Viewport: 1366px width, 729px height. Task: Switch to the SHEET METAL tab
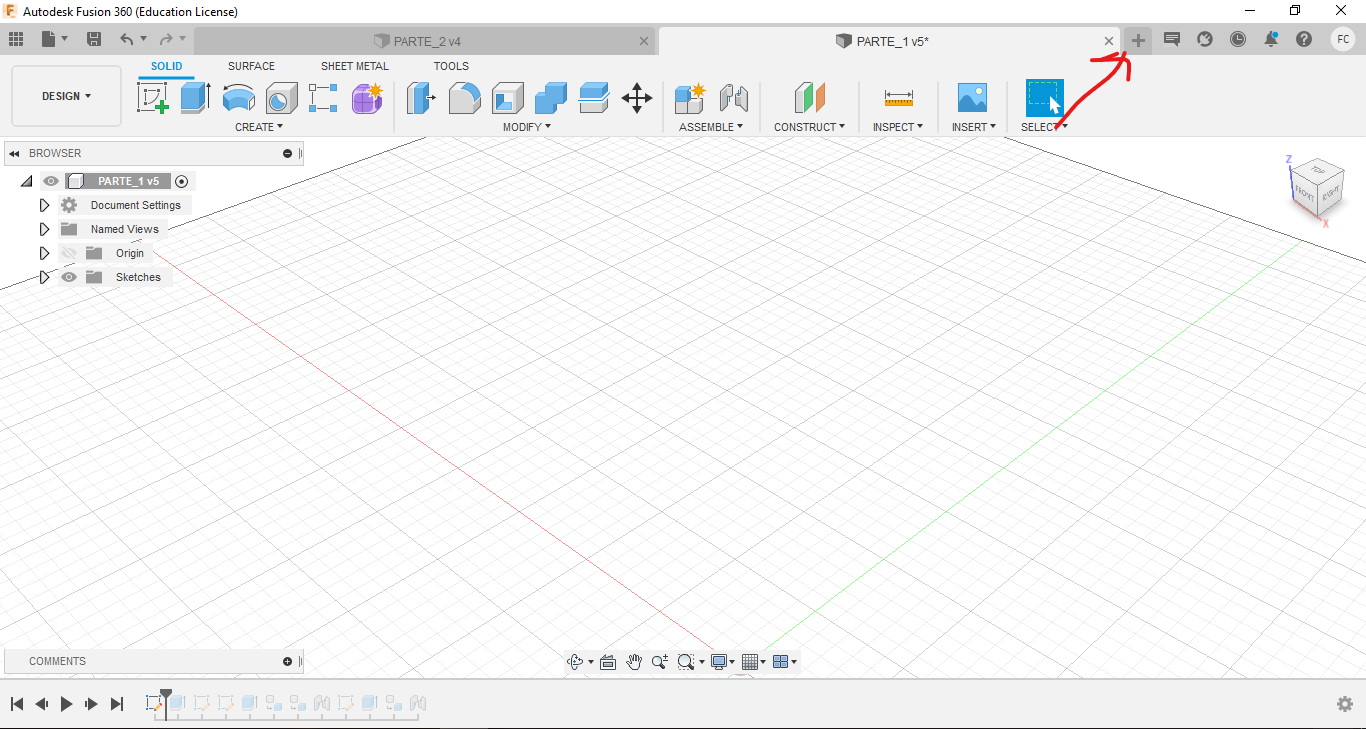point(355,66)
